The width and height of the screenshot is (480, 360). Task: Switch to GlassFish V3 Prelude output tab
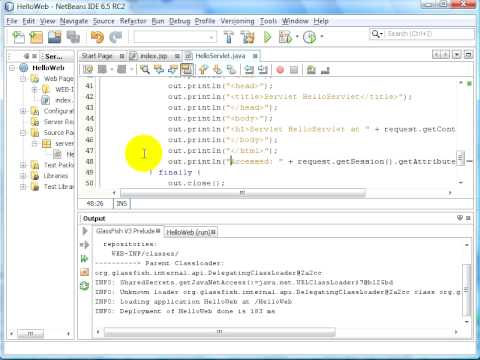(x=125, y=231)
